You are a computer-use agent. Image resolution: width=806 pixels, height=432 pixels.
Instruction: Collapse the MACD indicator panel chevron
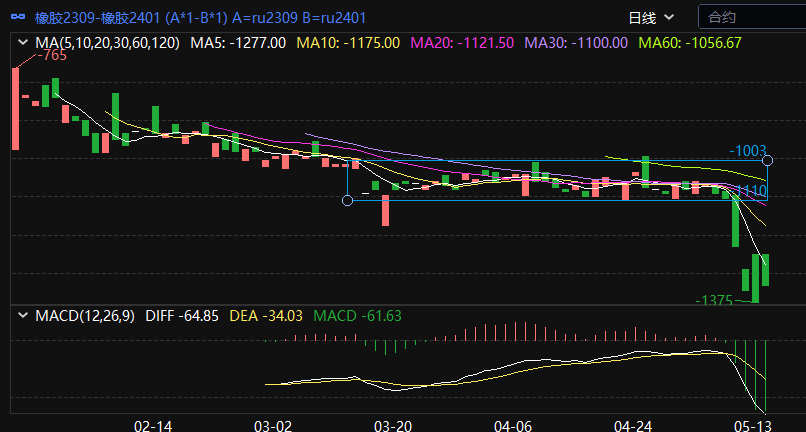22,316
